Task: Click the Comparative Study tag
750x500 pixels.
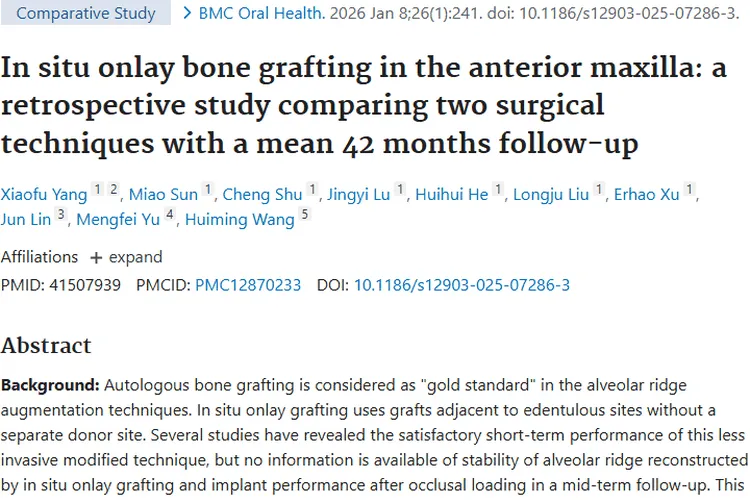Action: pos(86,14)
